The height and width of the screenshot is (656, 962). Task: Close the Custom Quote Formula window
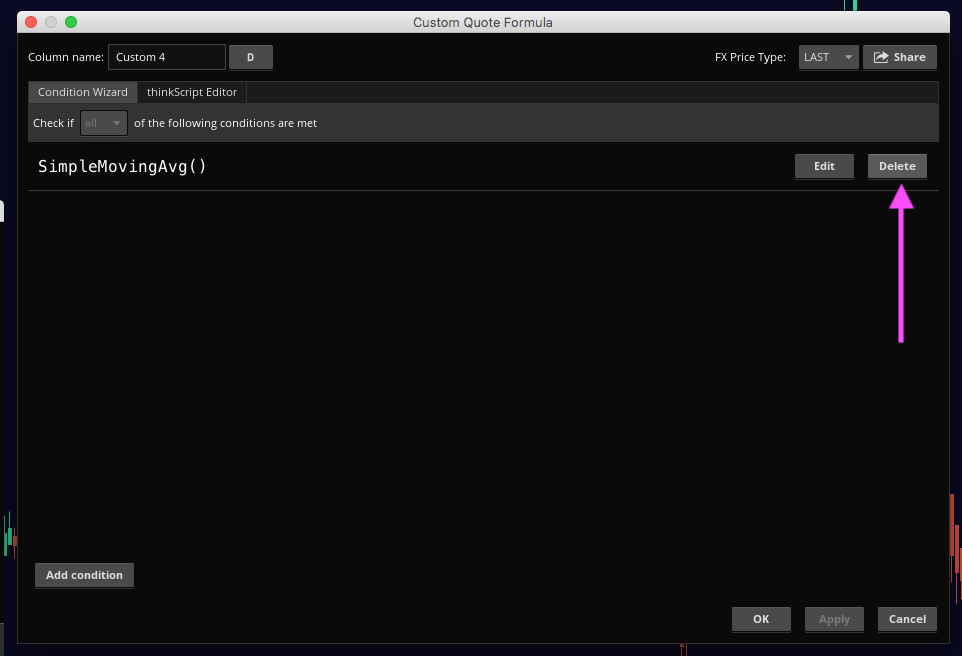[x=30, y=22]
